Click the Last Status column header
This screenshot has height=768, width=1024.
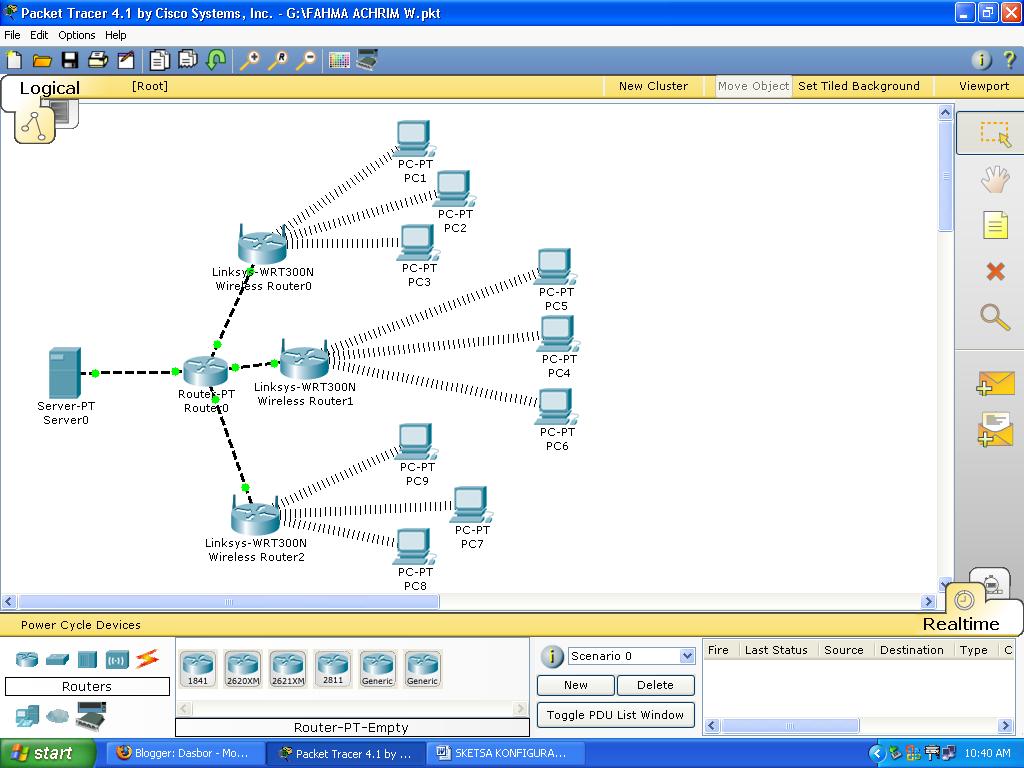pos(776,650)
